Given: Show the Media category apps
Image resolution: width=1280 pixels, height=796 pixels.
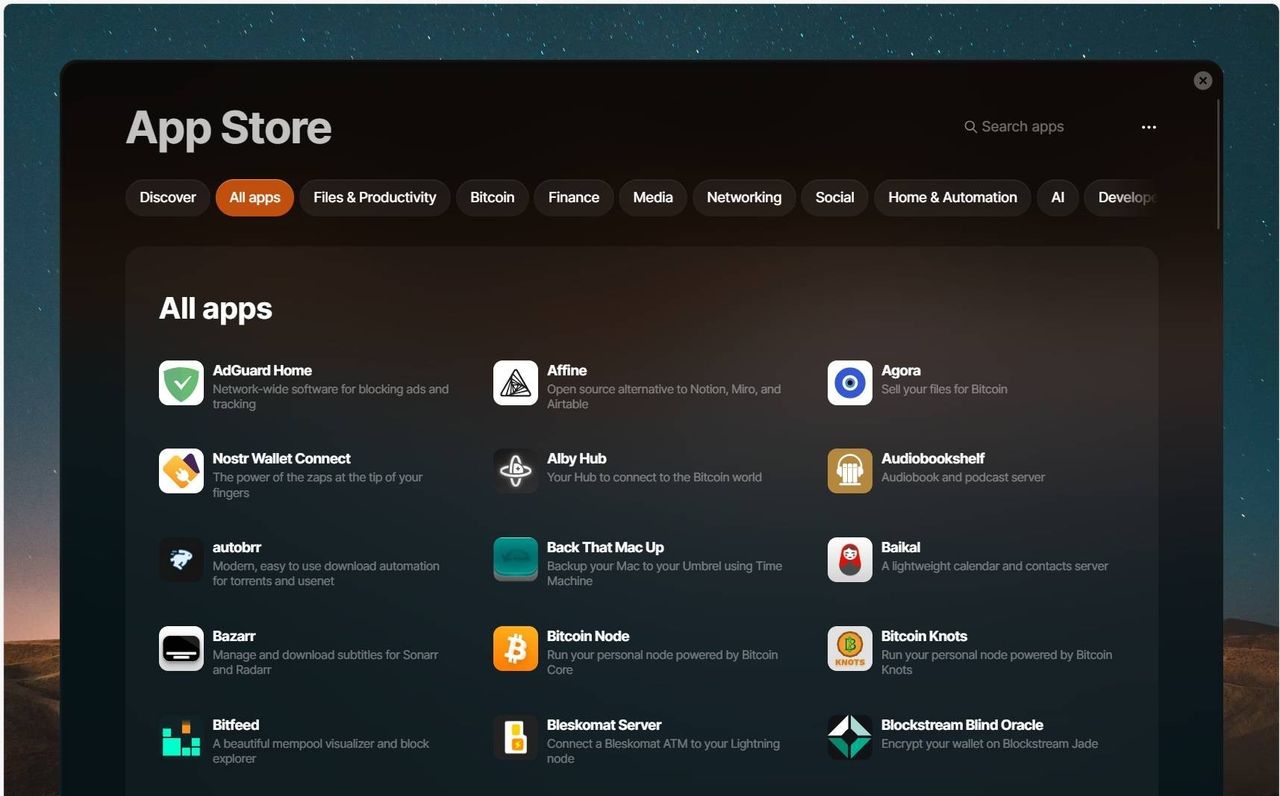Looking at the screenshot, I should [653, 197].
